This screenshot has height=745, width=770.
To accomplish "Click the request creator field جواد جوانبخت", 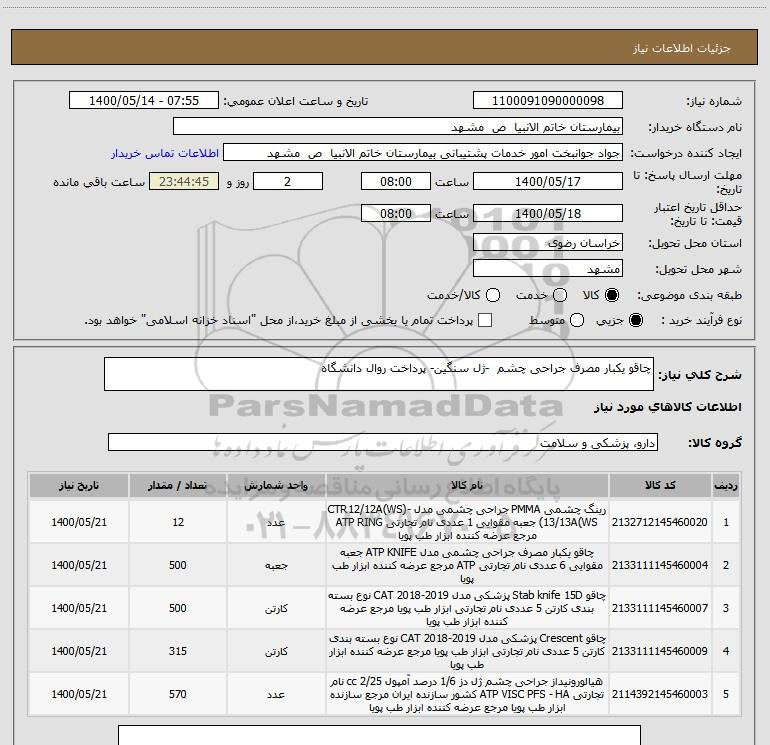I will point(423,153).
